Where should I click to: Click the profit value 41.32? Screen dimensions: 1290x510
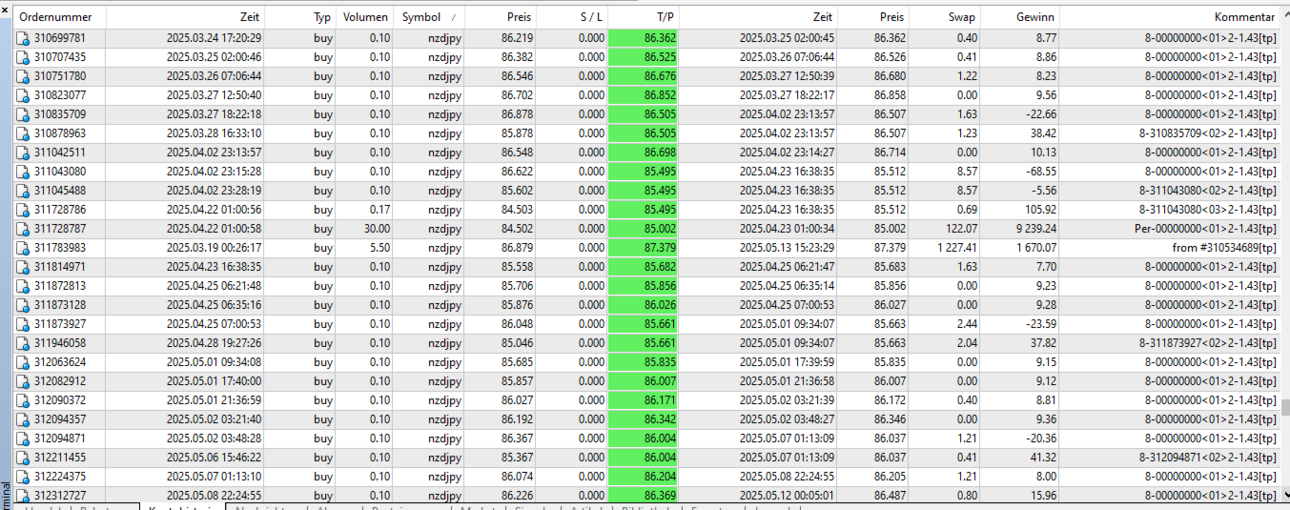click(1042, 457)
